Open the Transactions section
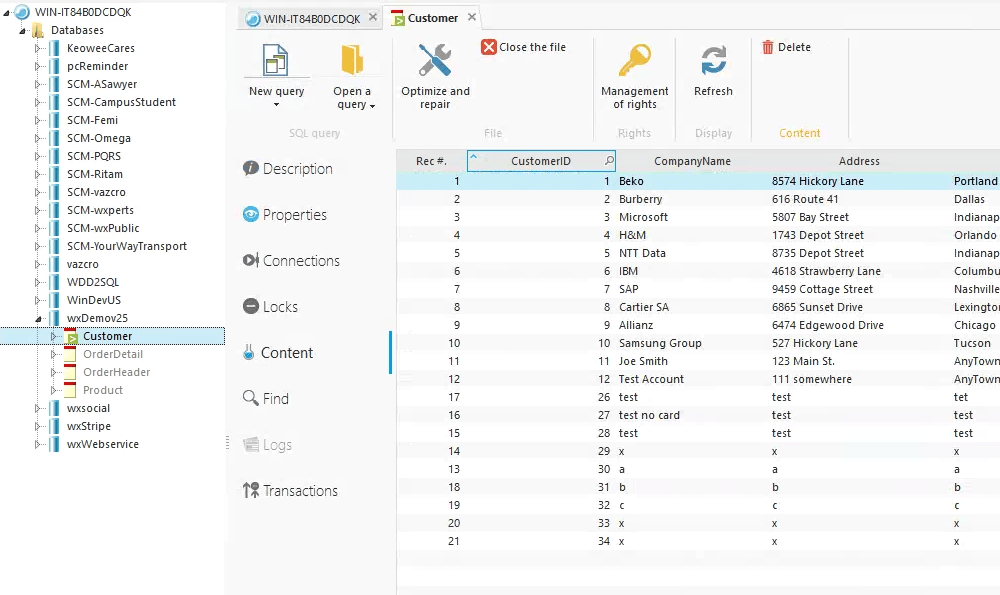This screenshot has width=1000, height=595. [x=299, y=491]
